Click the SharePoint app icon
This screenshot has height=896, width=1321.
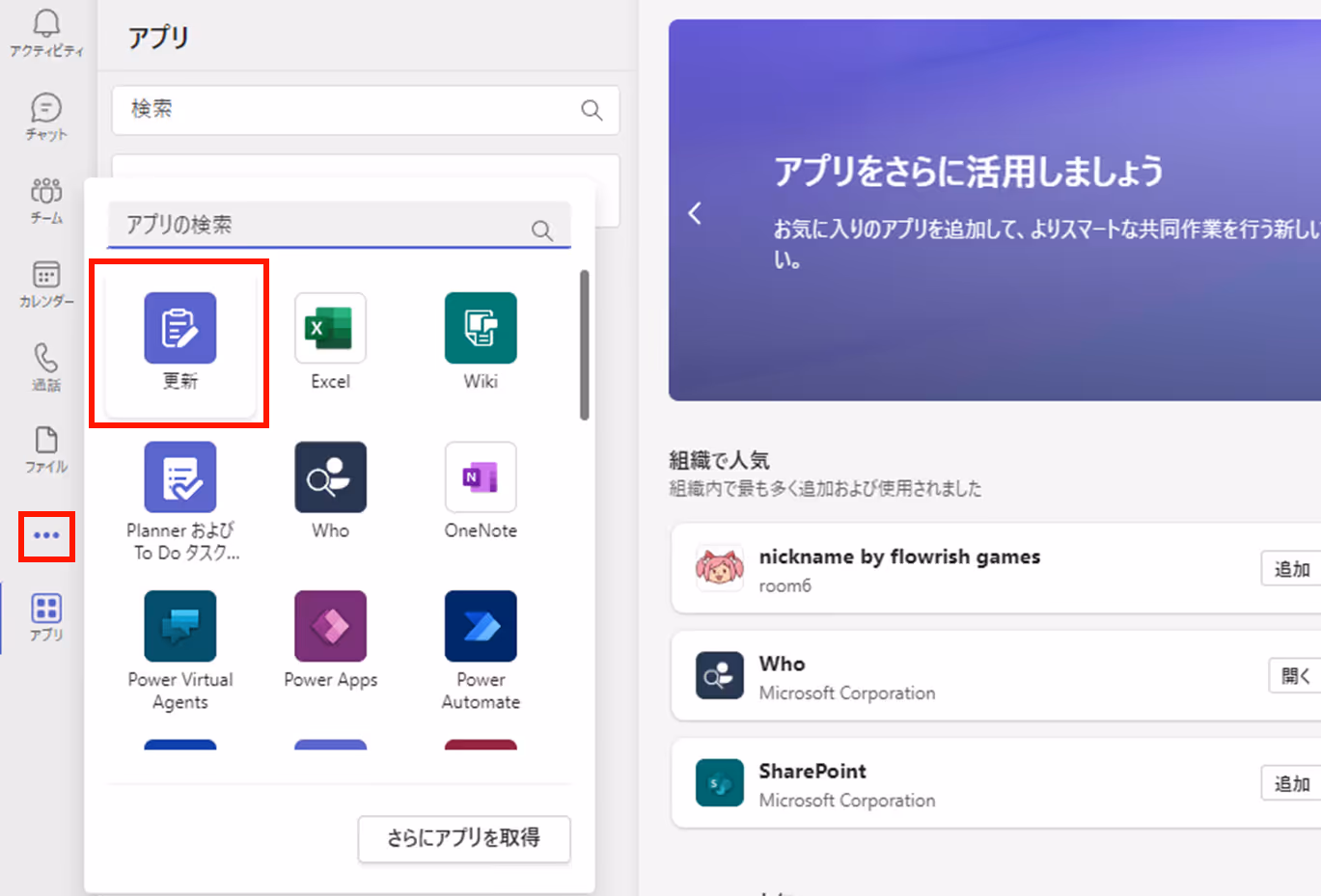coord(720,782)
